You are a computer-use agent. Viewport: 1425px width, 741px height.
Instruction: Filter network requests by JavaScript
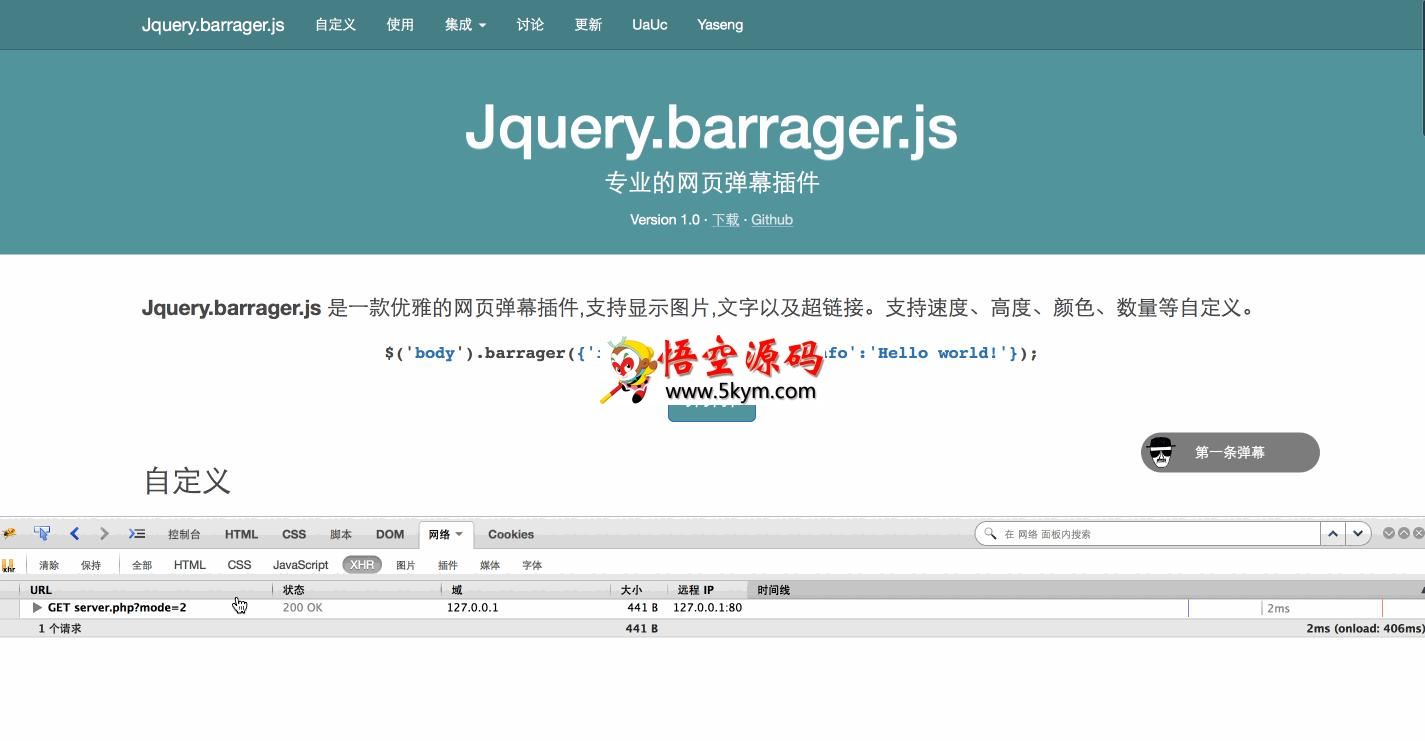[301, 565]
